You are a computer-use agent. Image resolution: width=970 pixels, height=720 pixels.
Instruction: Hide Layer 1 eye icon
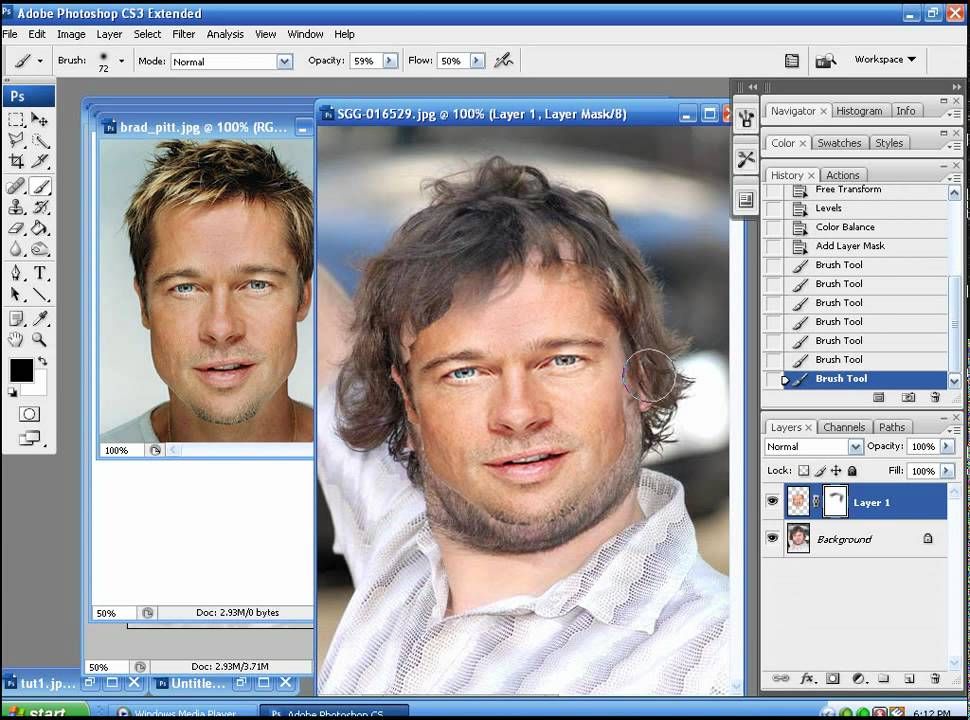pos(772,501)
